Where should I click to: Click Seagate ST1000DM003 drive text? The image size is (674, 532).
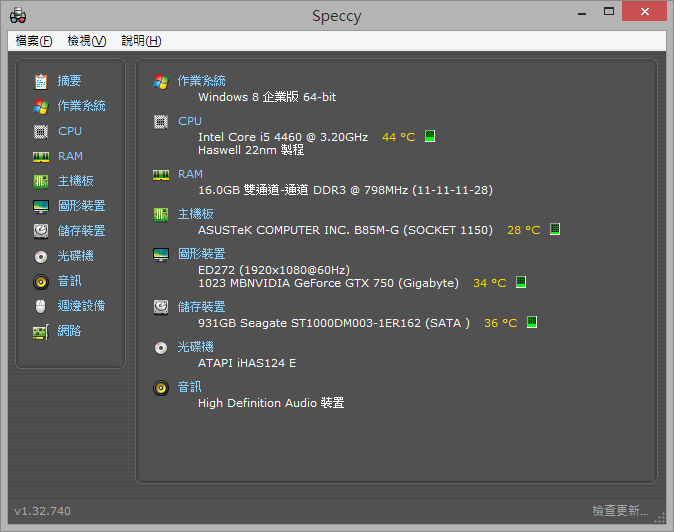click(x=334, y=323)
